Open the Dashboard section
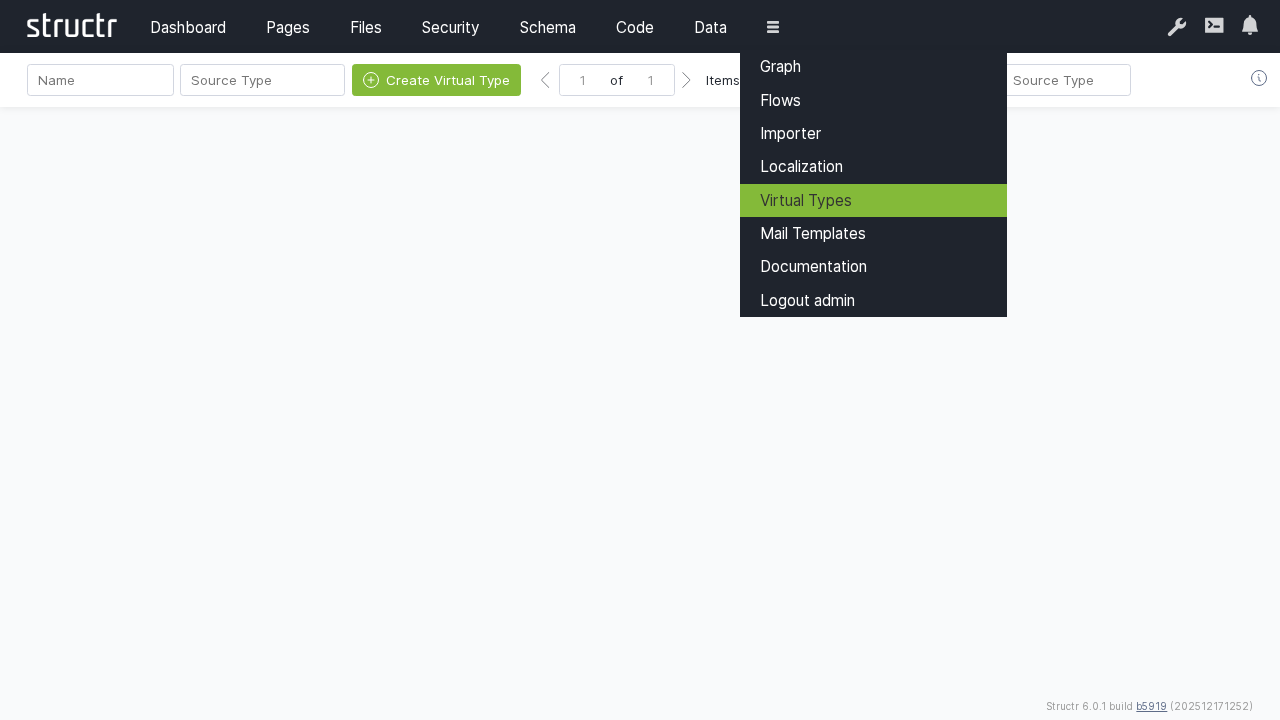Screen dimensions: 1280x720 188,27
